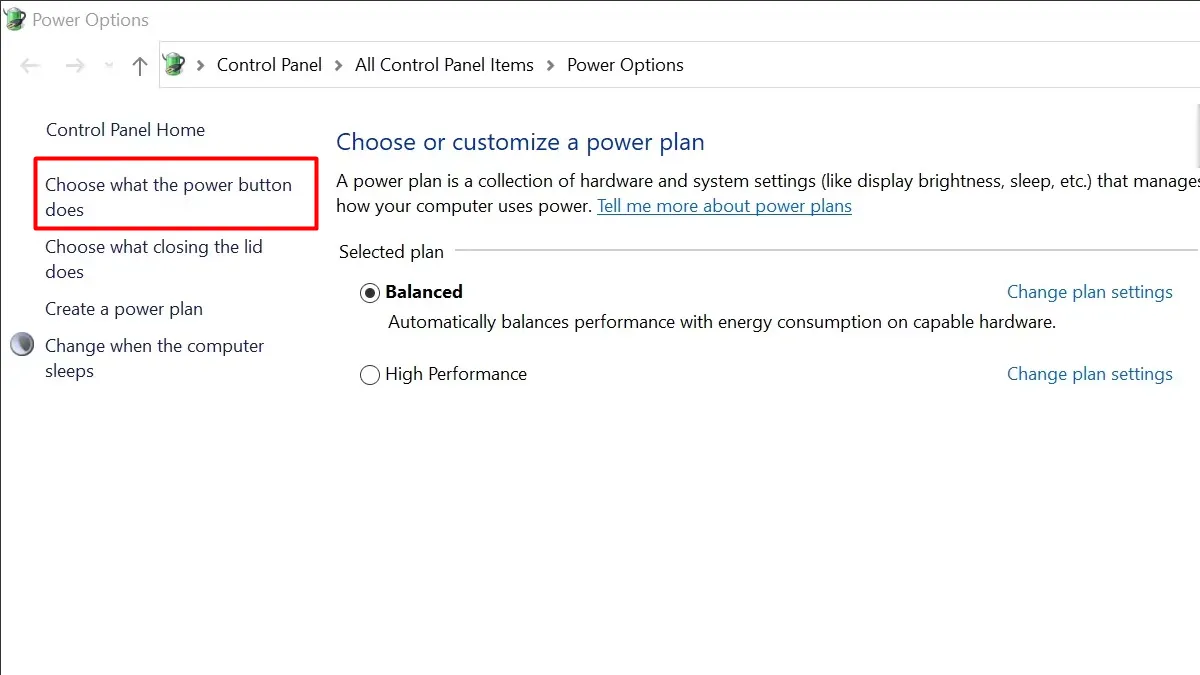Click the icon beside Change when computer sleeps

tap(22, 346)
